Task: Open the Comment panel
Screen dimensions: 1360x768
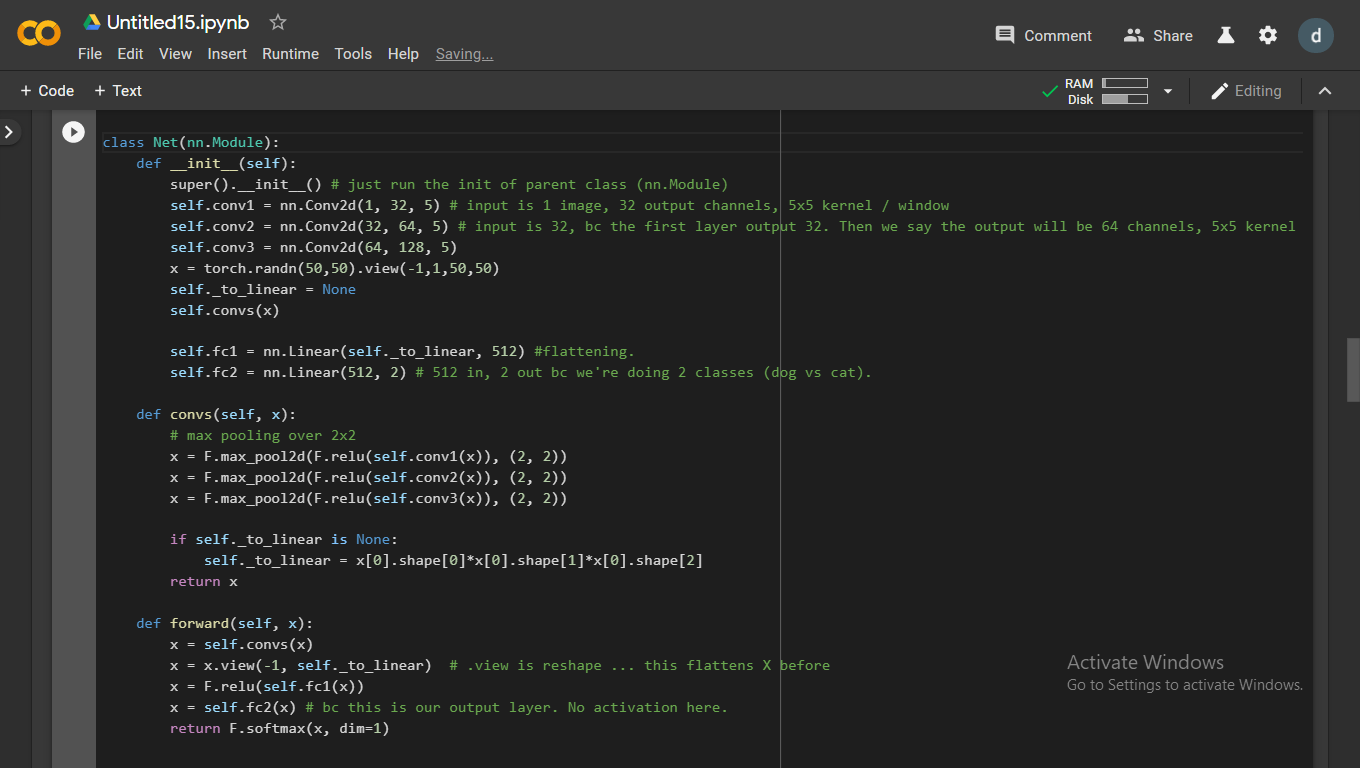Action: 1043,35
